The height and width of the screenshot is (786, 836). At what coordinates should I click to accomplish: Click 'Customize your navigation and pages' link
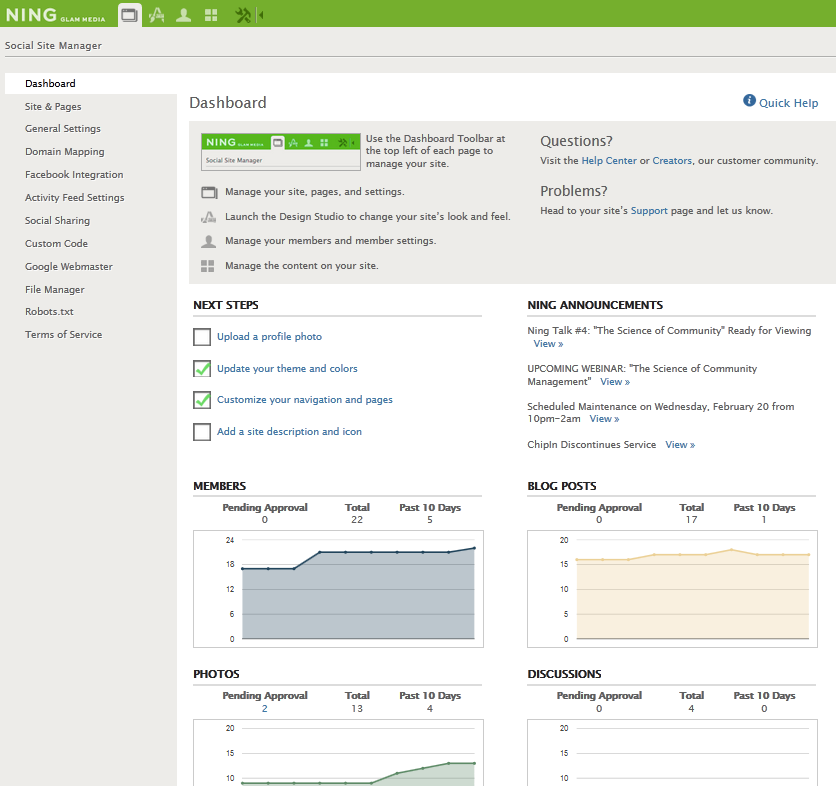tap(304, 399)
